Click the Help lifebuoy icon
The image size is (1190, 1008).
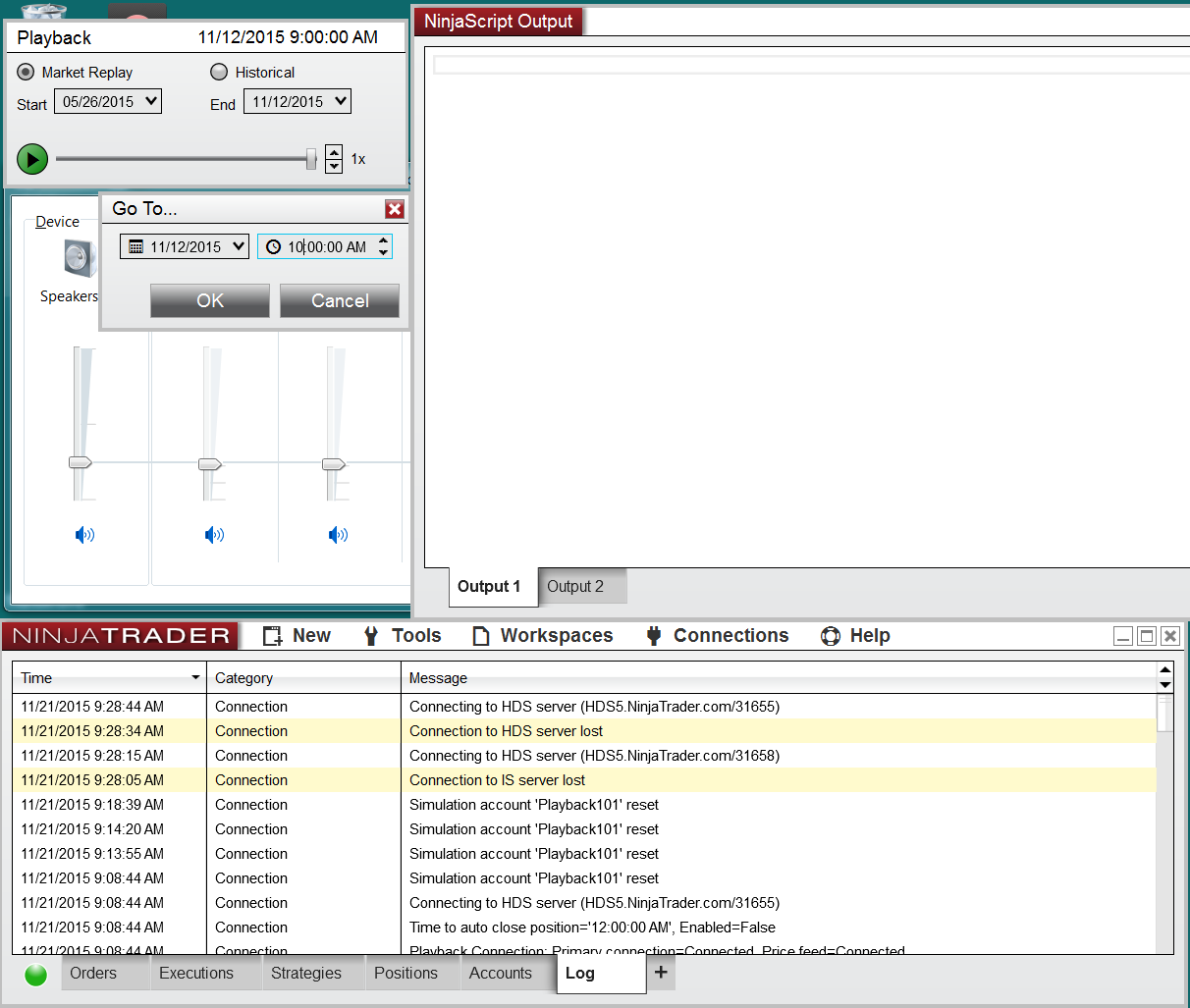point(831,636)
